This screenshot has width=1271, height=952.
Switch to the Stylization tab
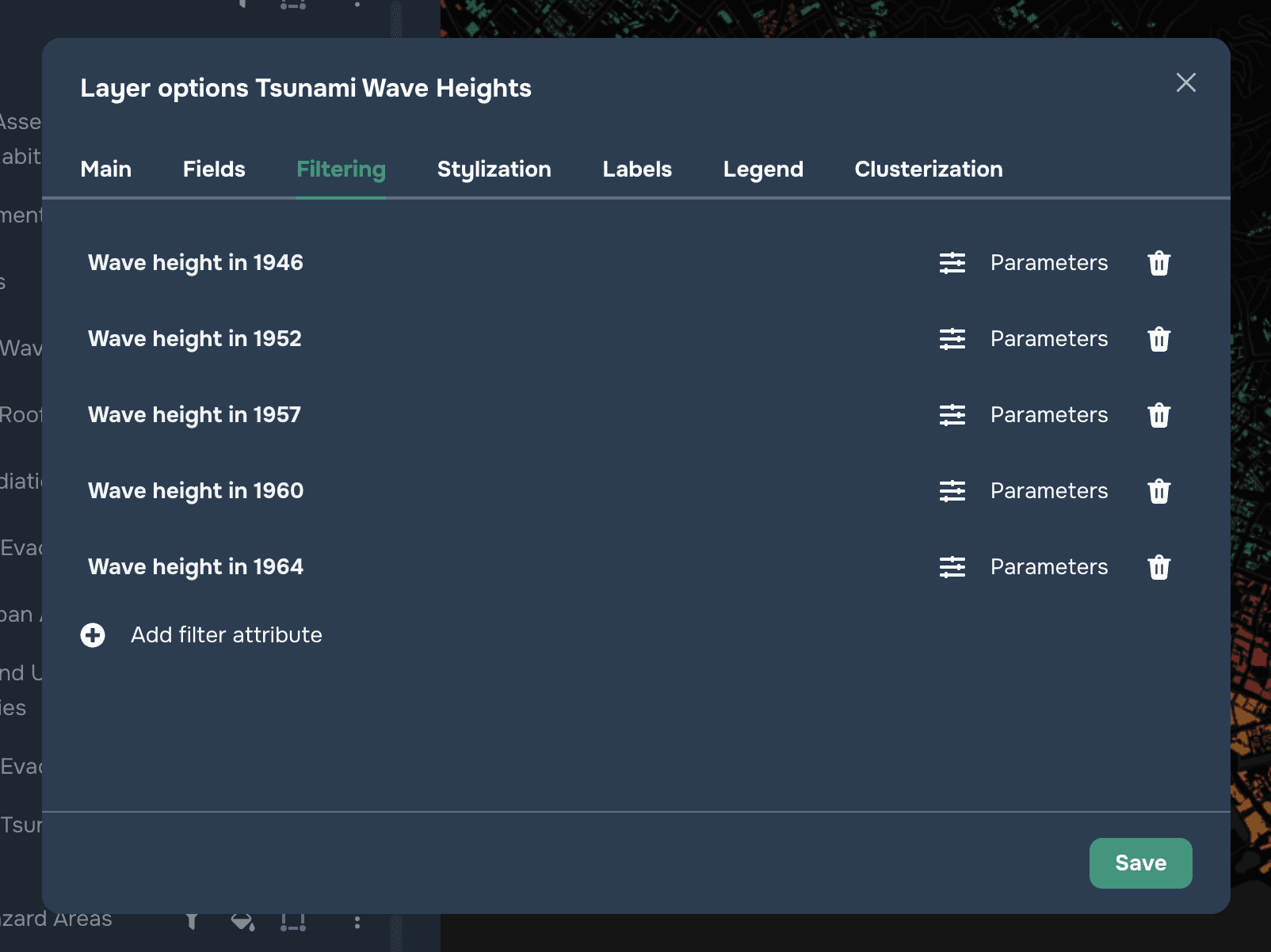(x=494, y=169)
